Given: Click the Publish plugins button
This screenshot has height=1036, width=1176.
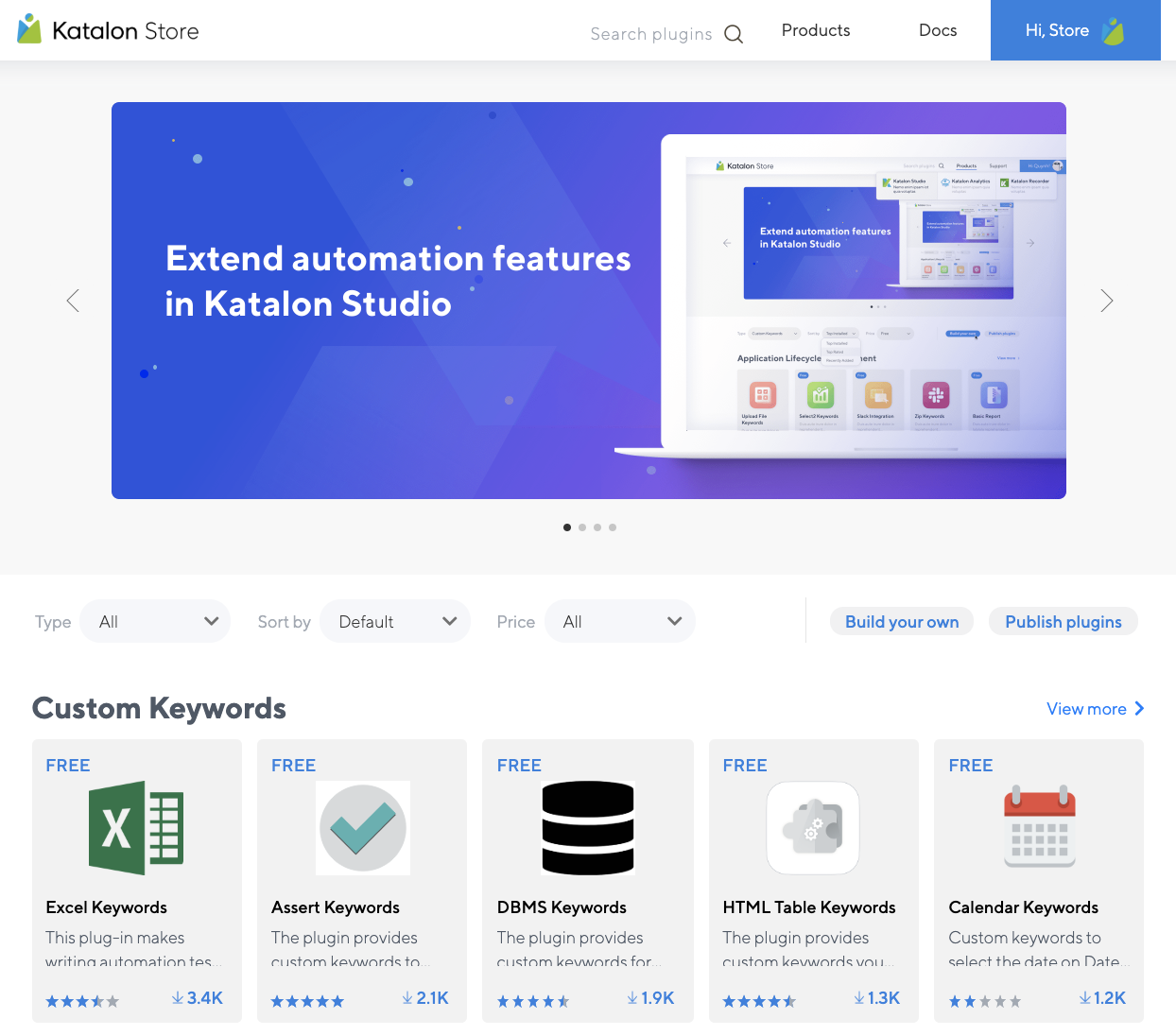Looking at the screenshot, I should pos(1064,621).
